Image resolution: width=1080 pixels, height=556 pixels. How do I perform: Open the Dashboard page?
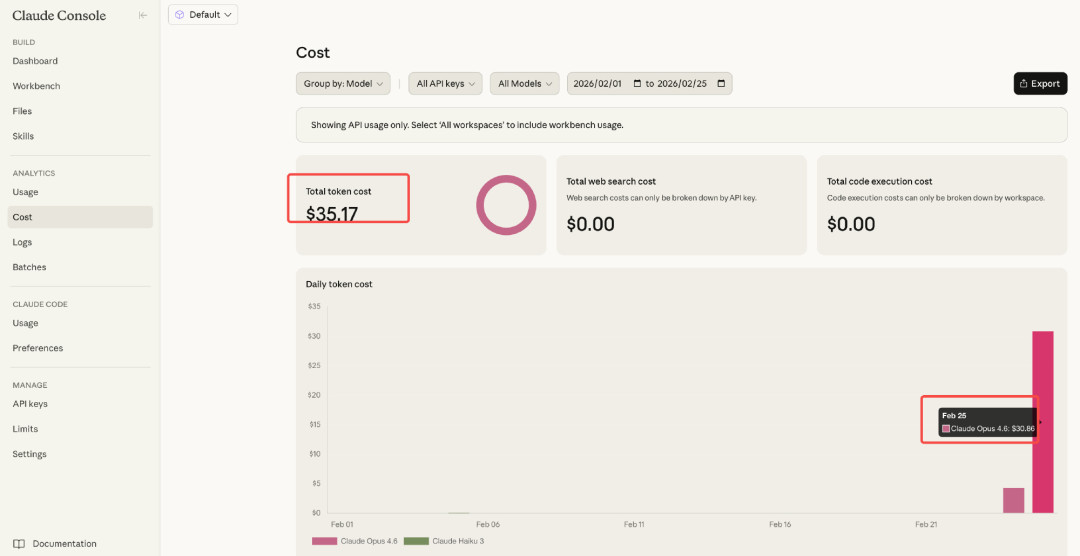tap(35, 61)
